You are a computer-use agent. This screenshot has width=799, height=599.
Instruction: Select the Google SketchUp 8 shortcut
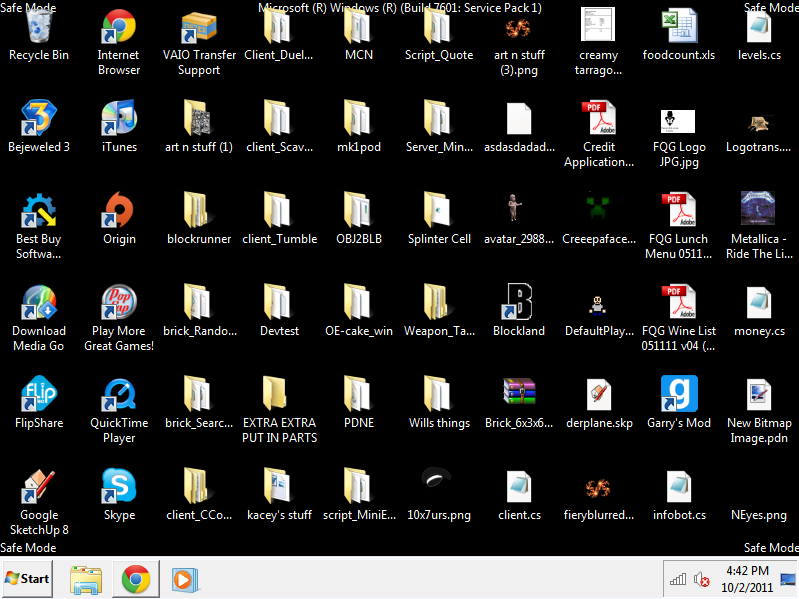(39, 488)
